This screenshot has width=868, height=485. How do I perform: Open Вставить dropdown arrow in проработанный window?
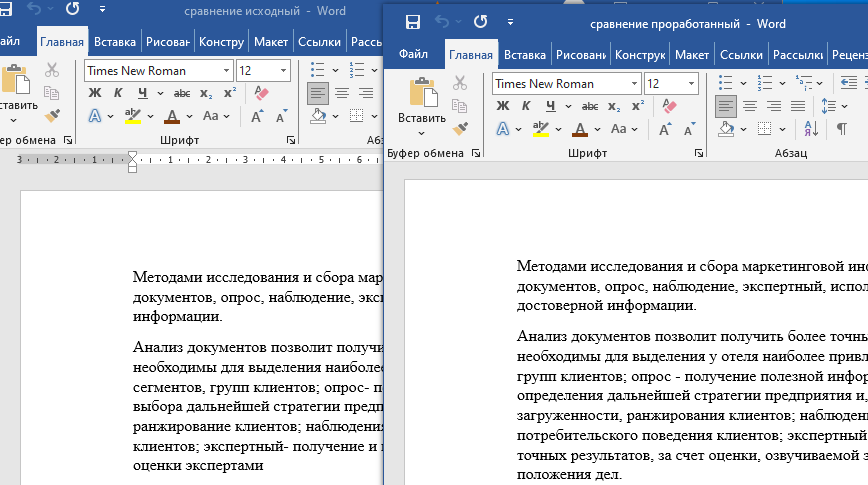[x=421, y=133]
